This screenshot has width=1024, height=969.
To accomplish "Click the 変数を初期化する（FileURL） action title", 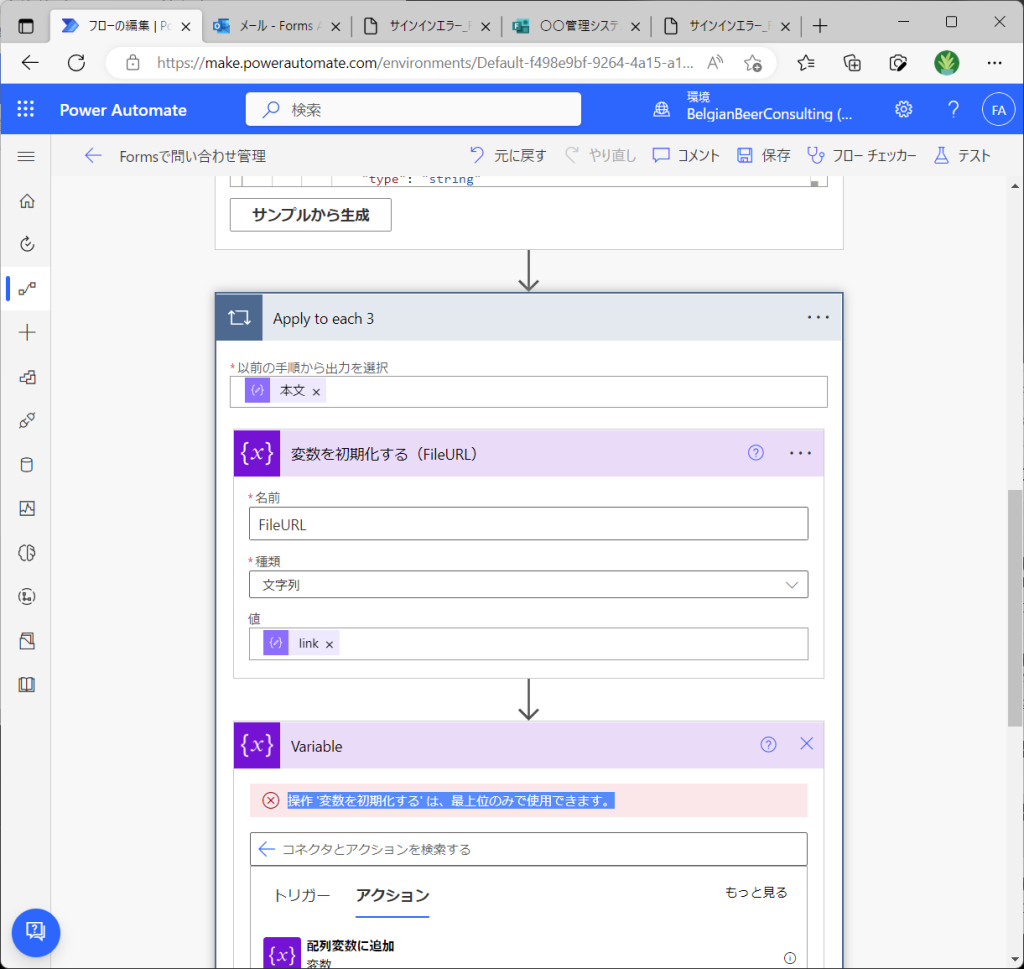I will tap(384, 454).
